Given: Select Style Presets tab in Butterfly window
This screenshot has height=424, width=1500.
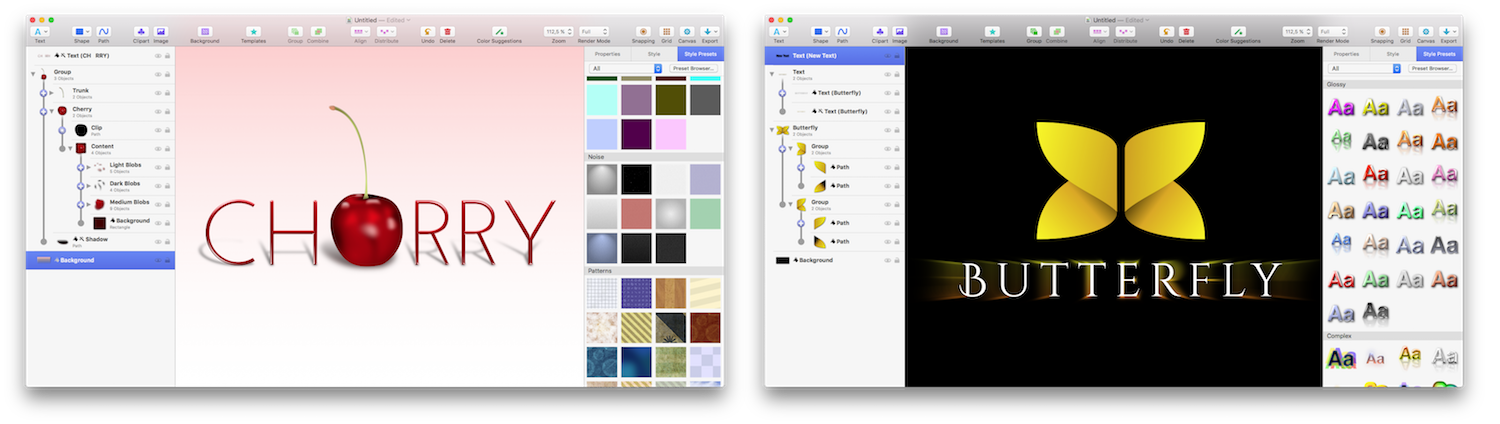Looking at the screenshot, I should click(x=1439, y=53).
